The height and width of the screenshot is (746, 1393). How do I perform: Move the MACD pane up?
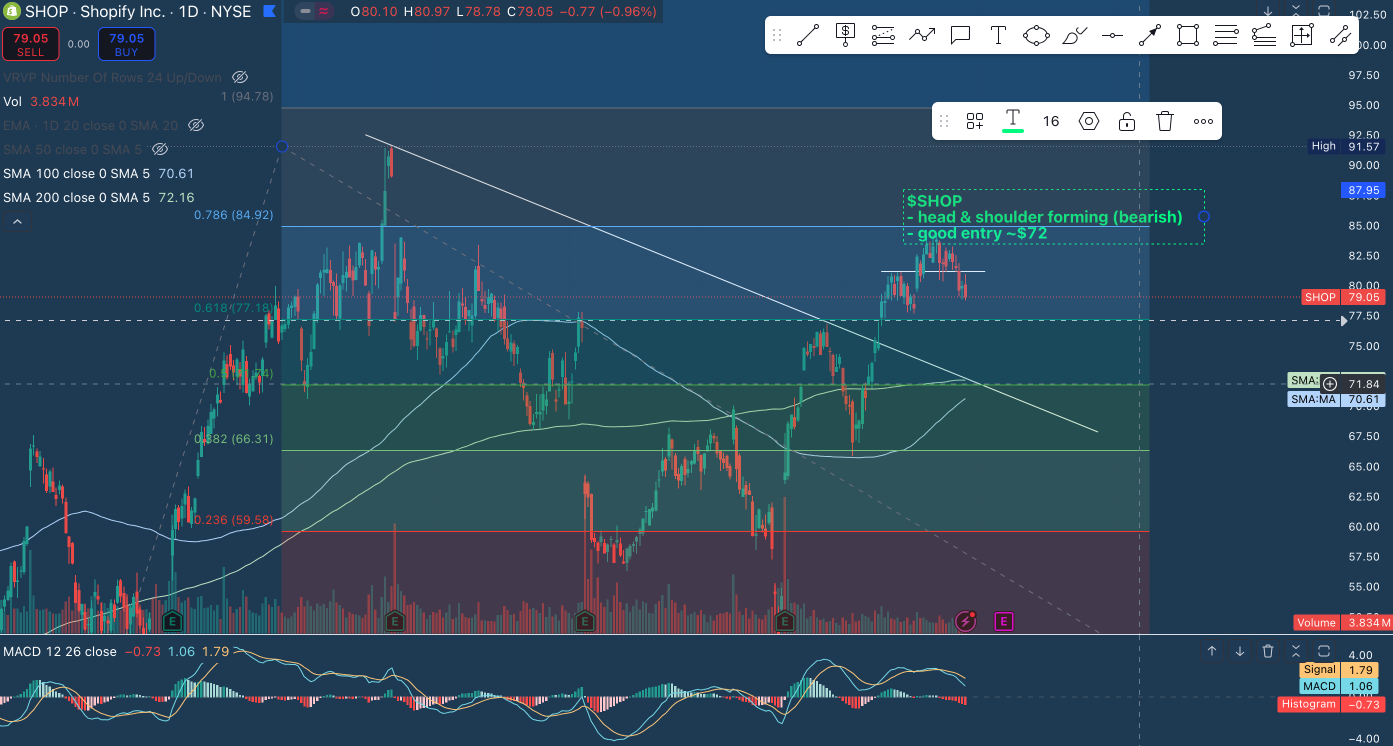coord(1212,651)
